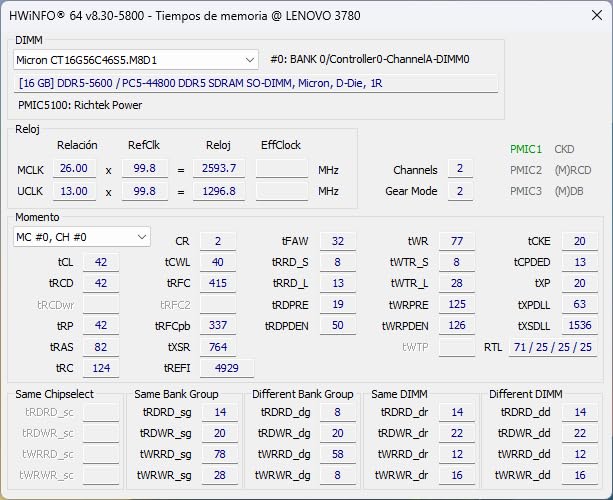Viewport: 613px width, 500px height.
Task: Click the tWTR_S value 8
Action: [457, 262]
